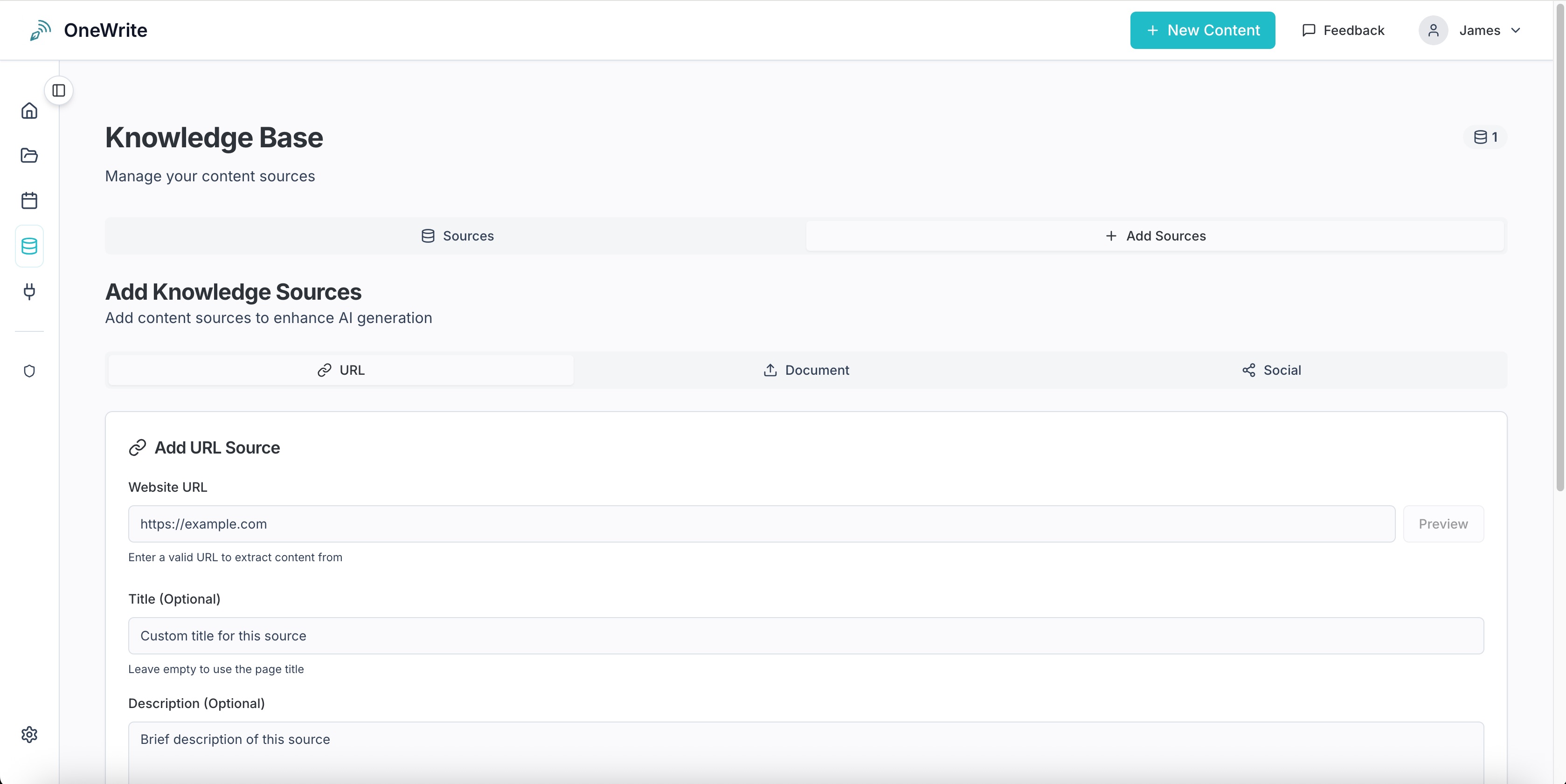Open the Home sidebar icon
This screenshot has width=1566, height=784.
coord(28,110)
